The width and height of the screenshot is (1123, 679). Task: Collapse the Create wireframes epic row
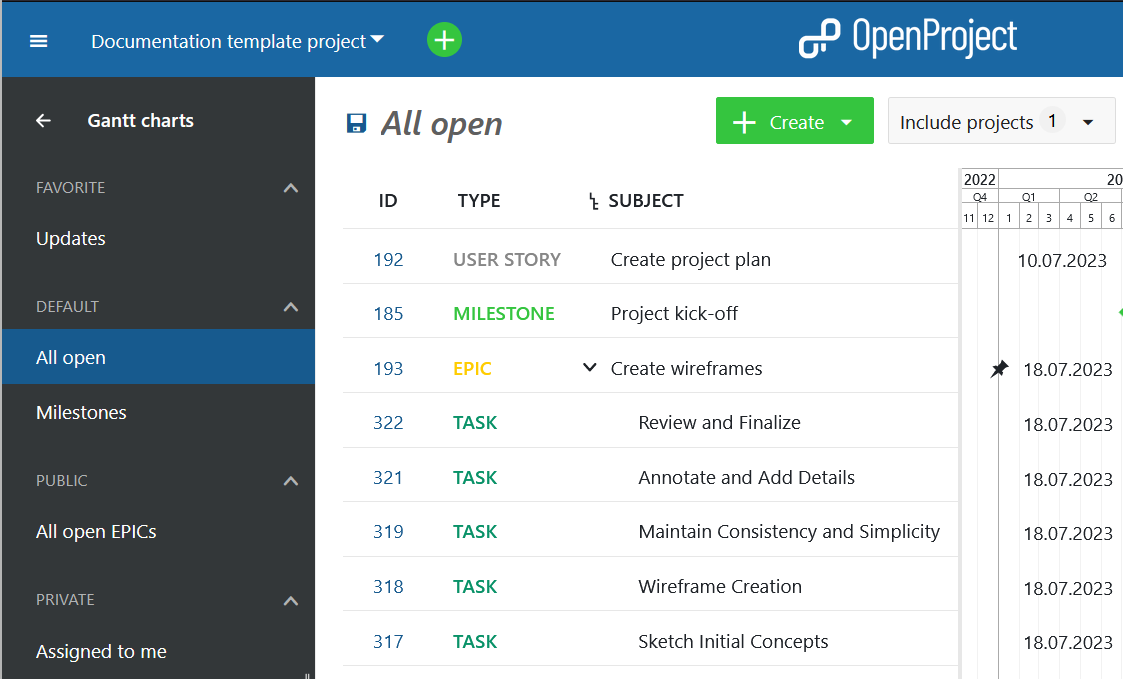click(589, 368)
